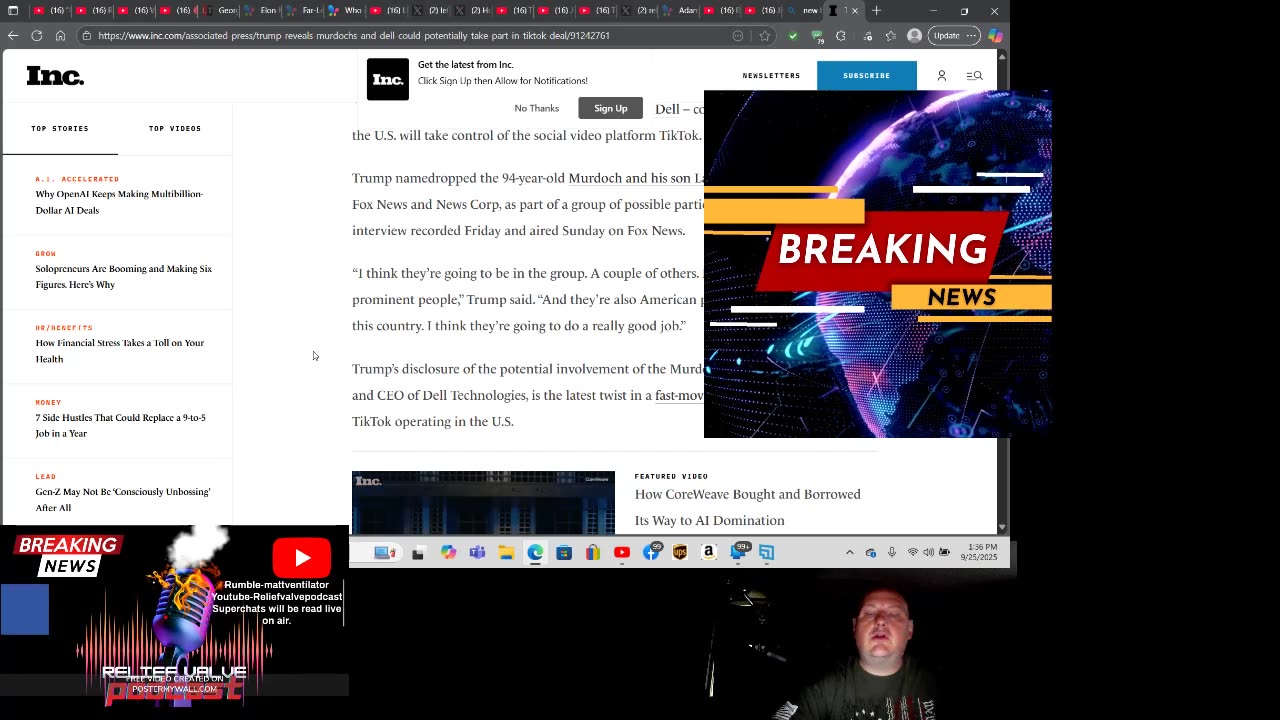Viewport: 1280px width, 720px height.
Task: Open the Financial Stress health story
Action: 120,351
